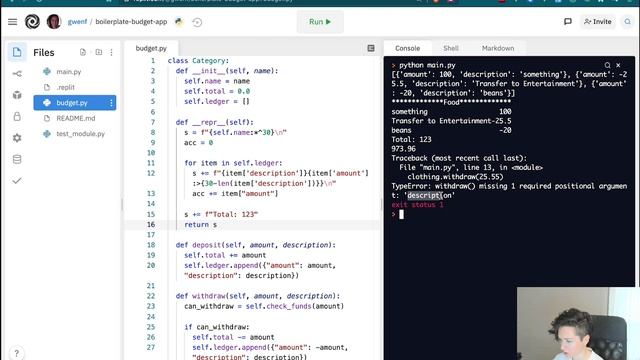Click the 'Files' panel heading
640x360 pixels.
[x=44, y=52]
